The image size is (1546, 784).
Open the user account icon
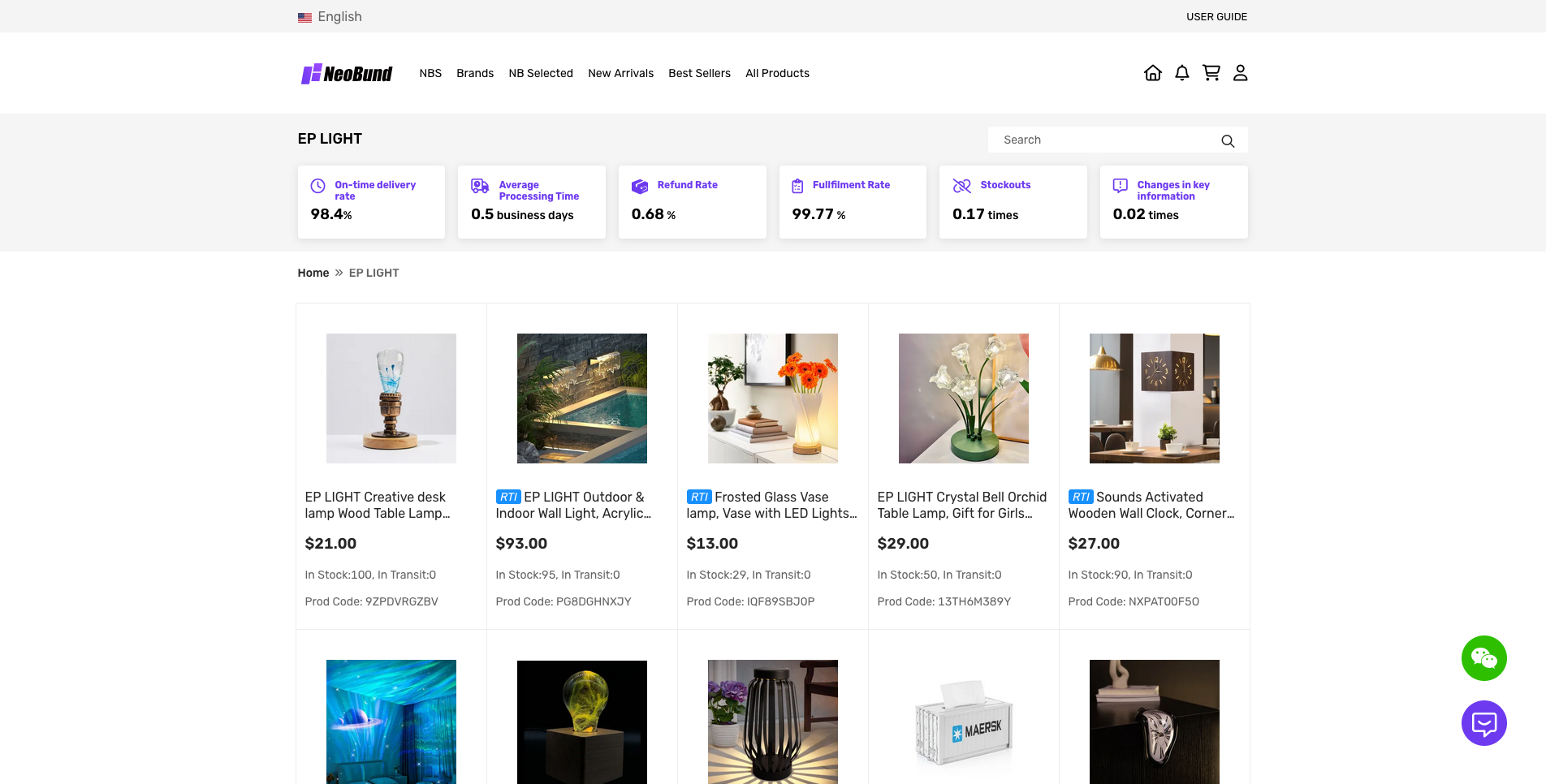click(1241, 73)
